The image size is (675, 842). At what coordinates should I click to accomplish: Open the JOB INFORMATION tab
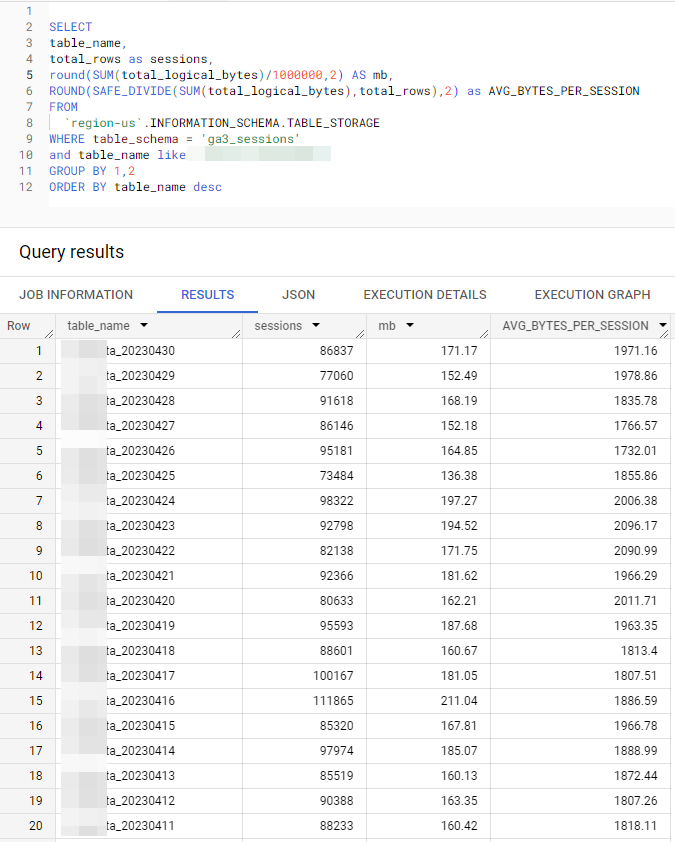click(x=76, y=295)
